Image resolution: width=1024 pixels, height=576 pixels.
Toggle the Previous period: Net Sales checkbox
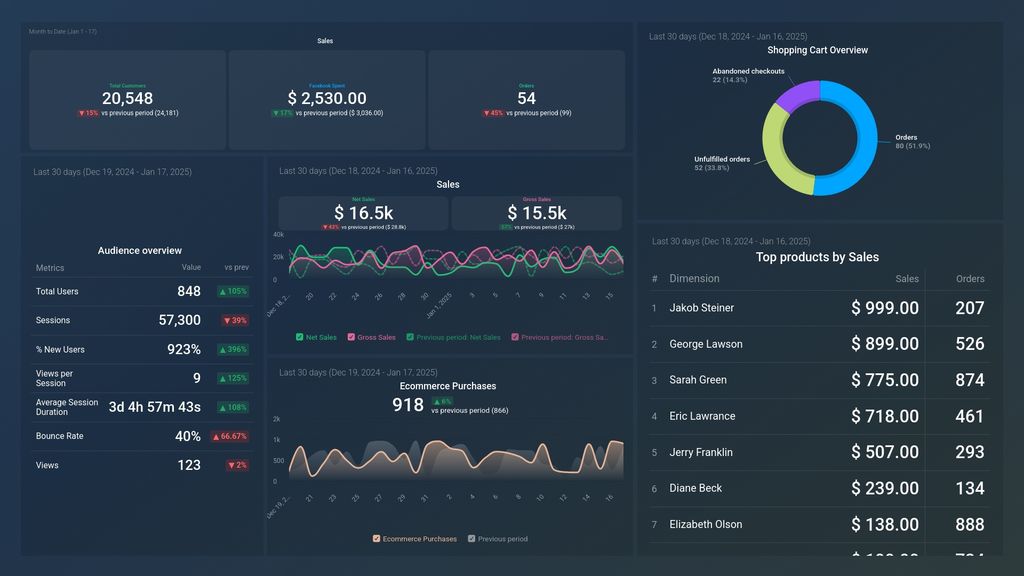(410, 337)
